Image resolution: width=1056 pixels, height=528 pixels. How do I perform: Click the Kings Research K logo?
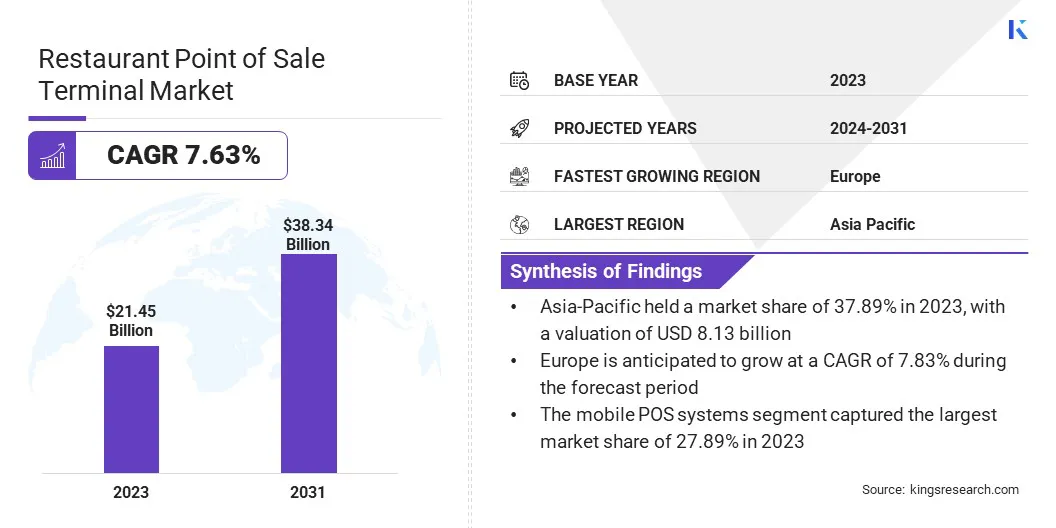coord(1018,29)
